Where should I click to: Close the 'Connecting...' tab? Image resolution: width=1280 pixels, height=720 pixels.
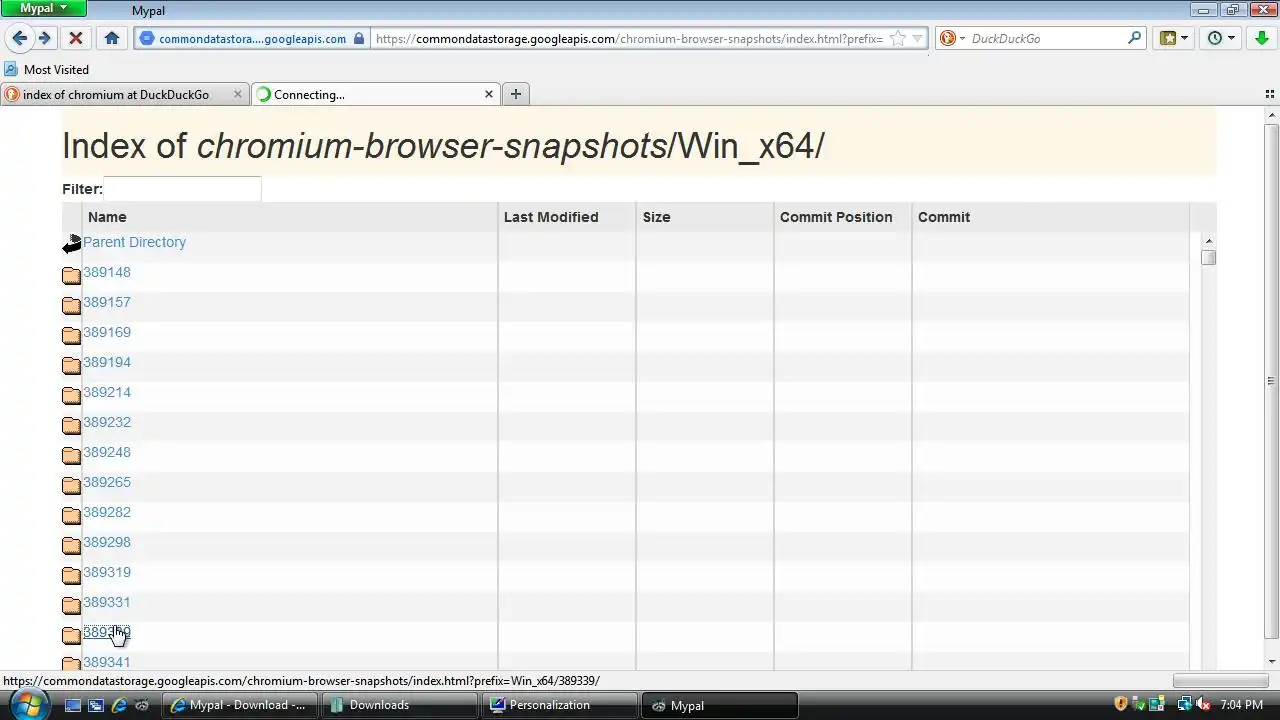coord(489,94)
